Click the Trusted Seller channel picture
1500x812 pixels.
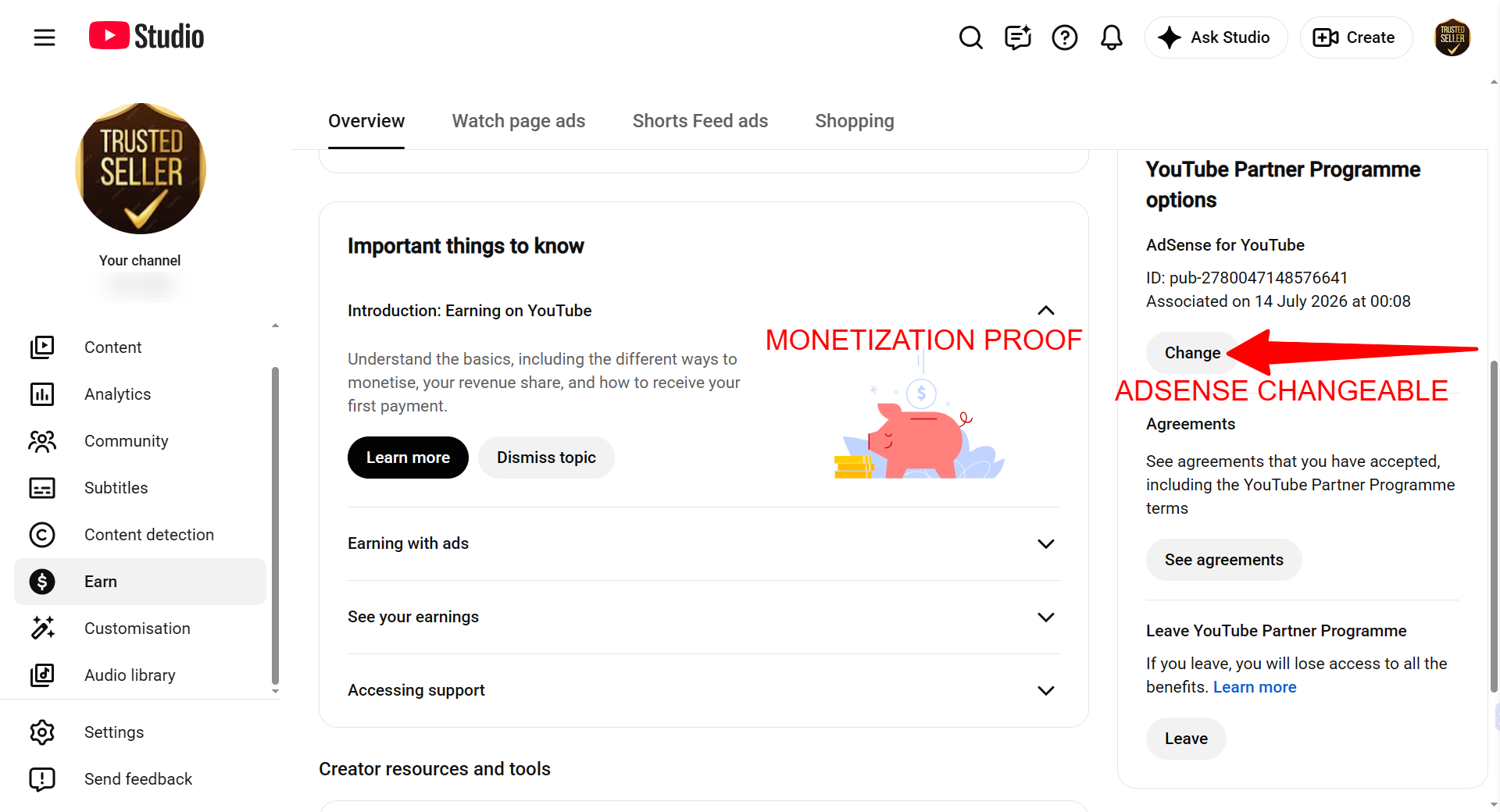pyautogui.click(x=141, y=169)
